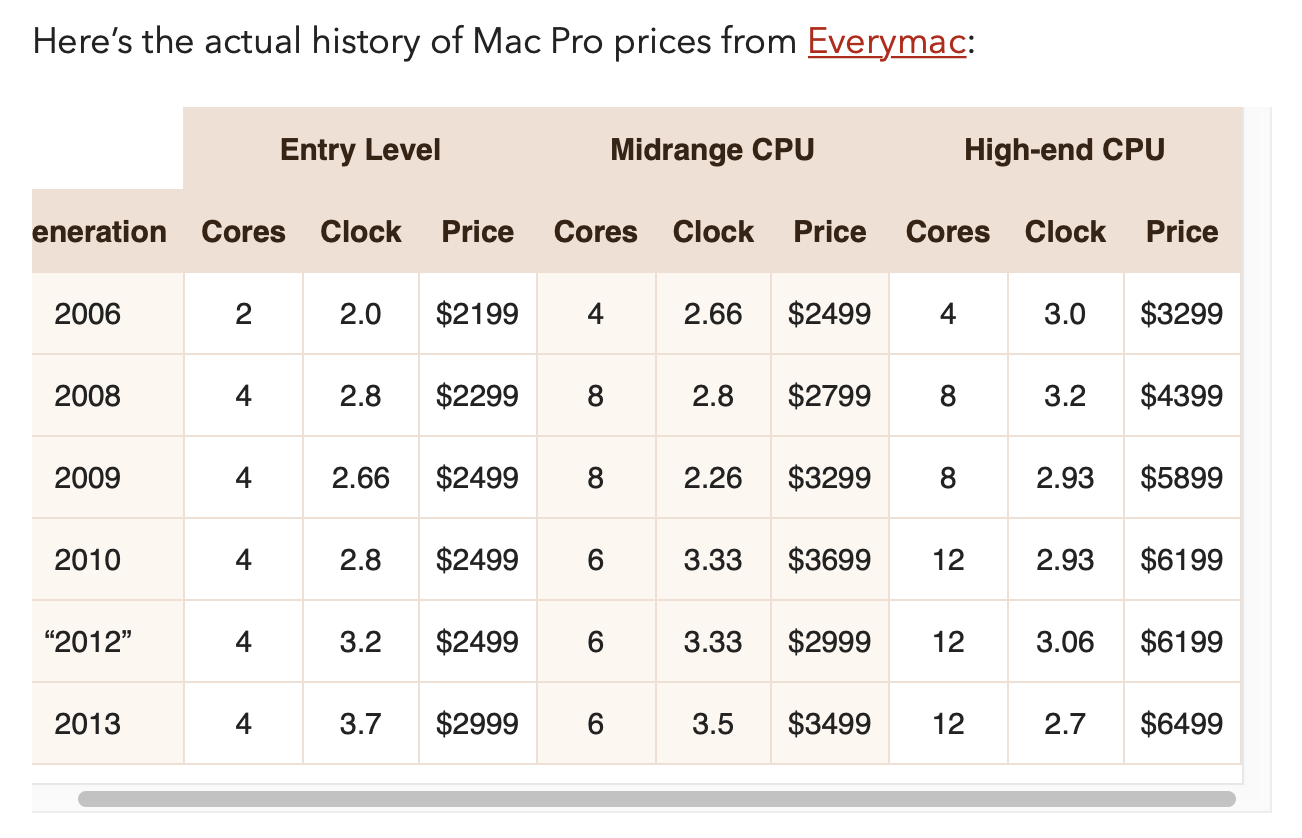Click the 2.26 clock cell in the 2009 row
The height and width of the screenshot is (838, 1302).
[713, 478]
